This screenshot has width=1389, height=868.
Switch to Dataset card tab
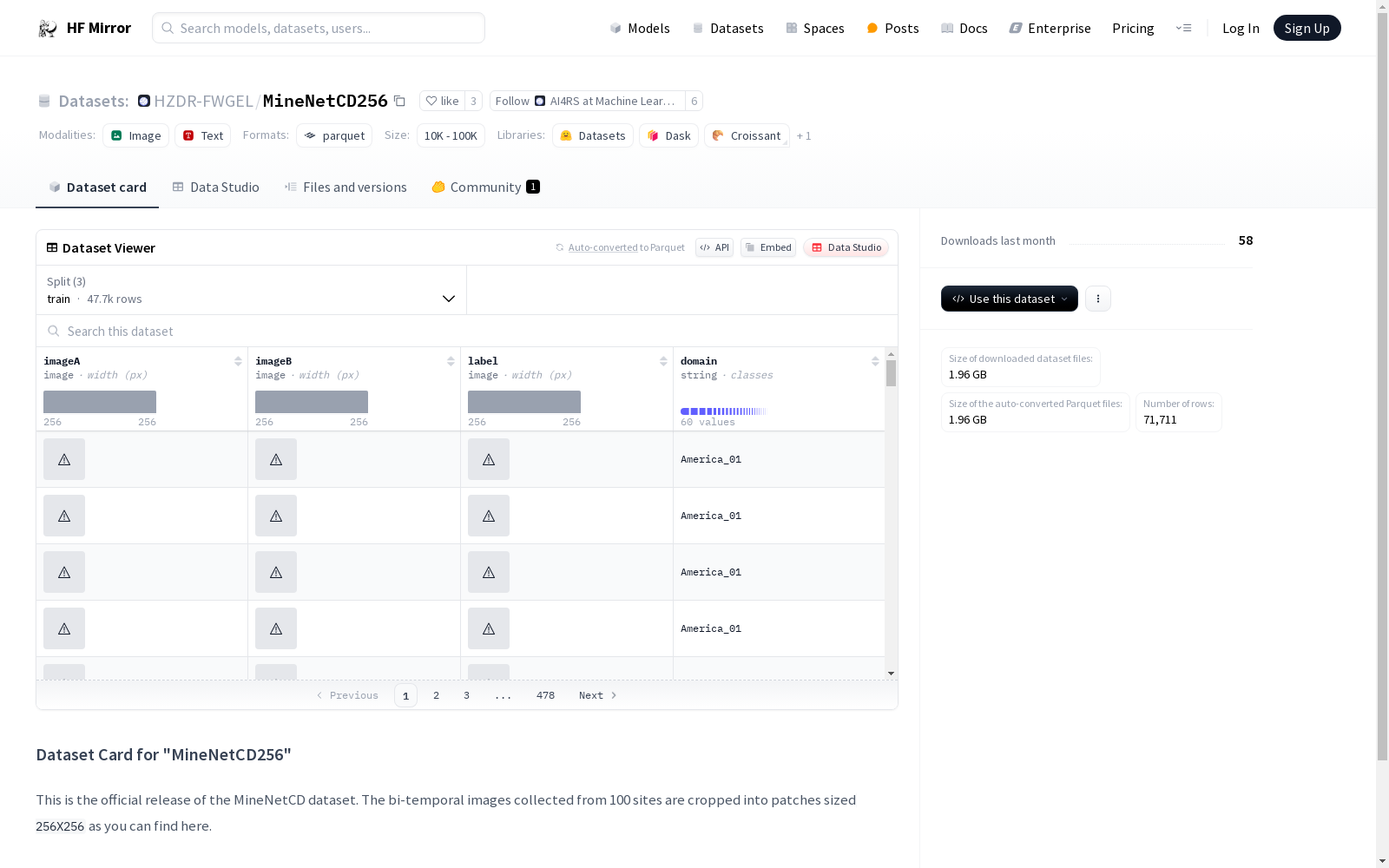click(97, 187)
